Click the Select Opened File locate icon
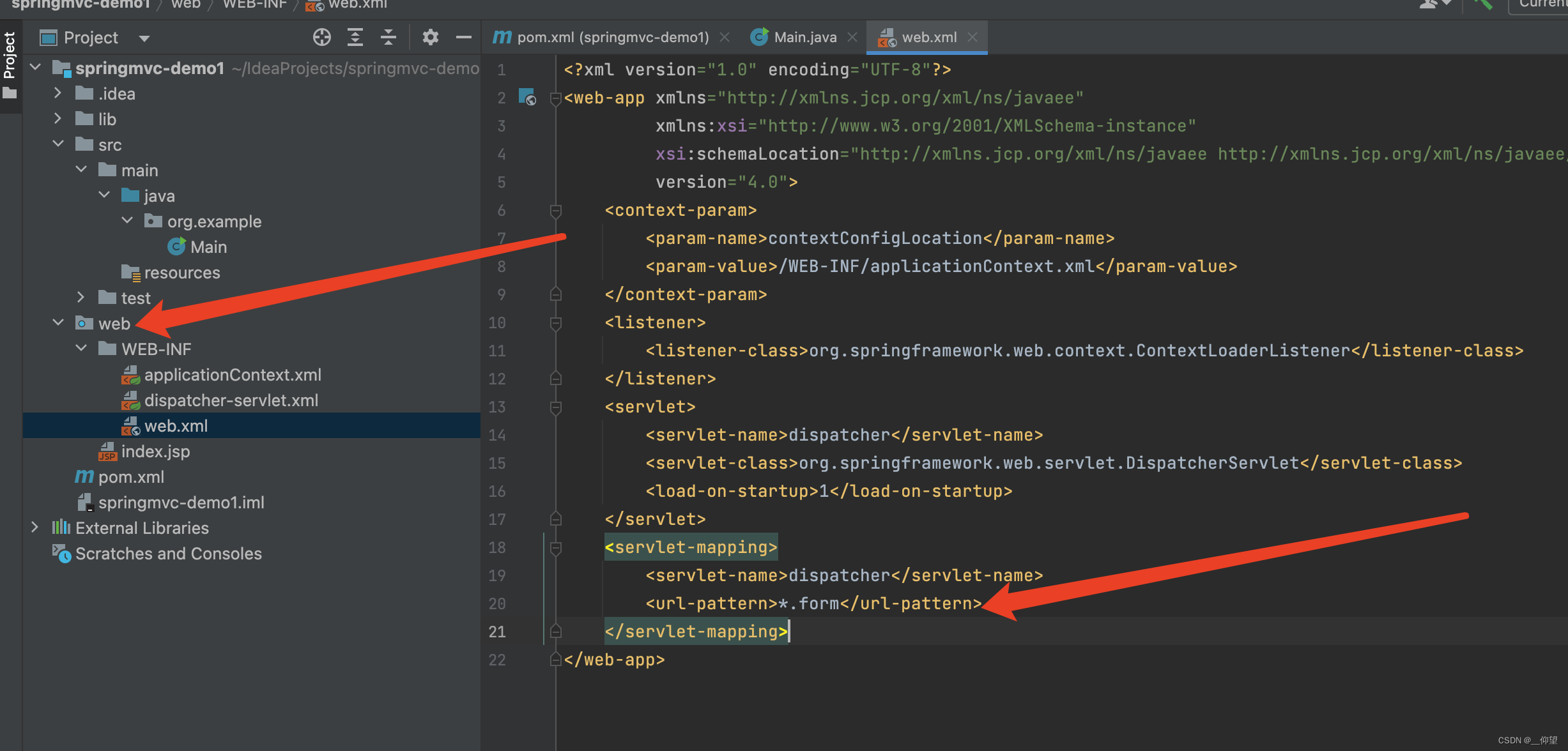 322,38
